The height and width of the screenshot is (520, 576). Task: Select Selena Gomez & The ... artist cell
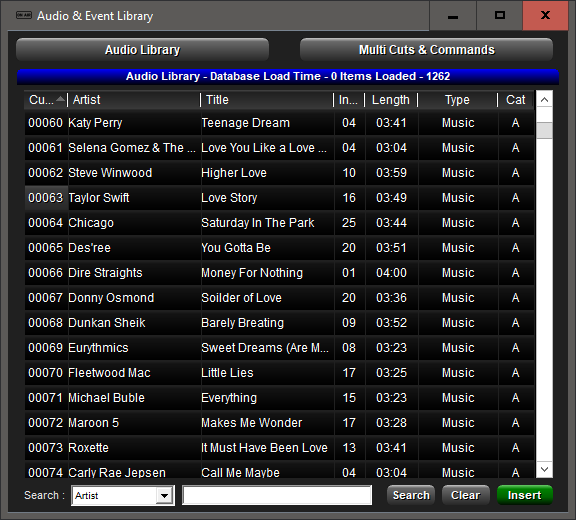(x=134, y=148)
